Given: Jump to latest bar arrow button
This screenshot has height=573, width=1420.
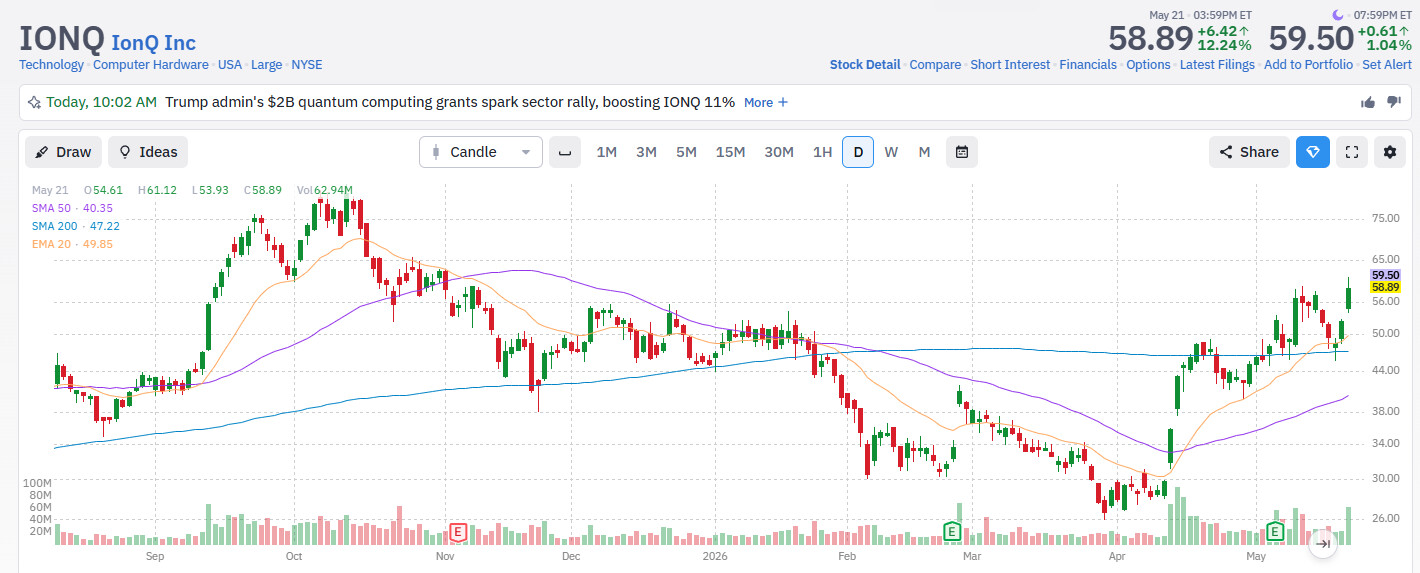Looking at the screenshot, I should [1323, 544].
